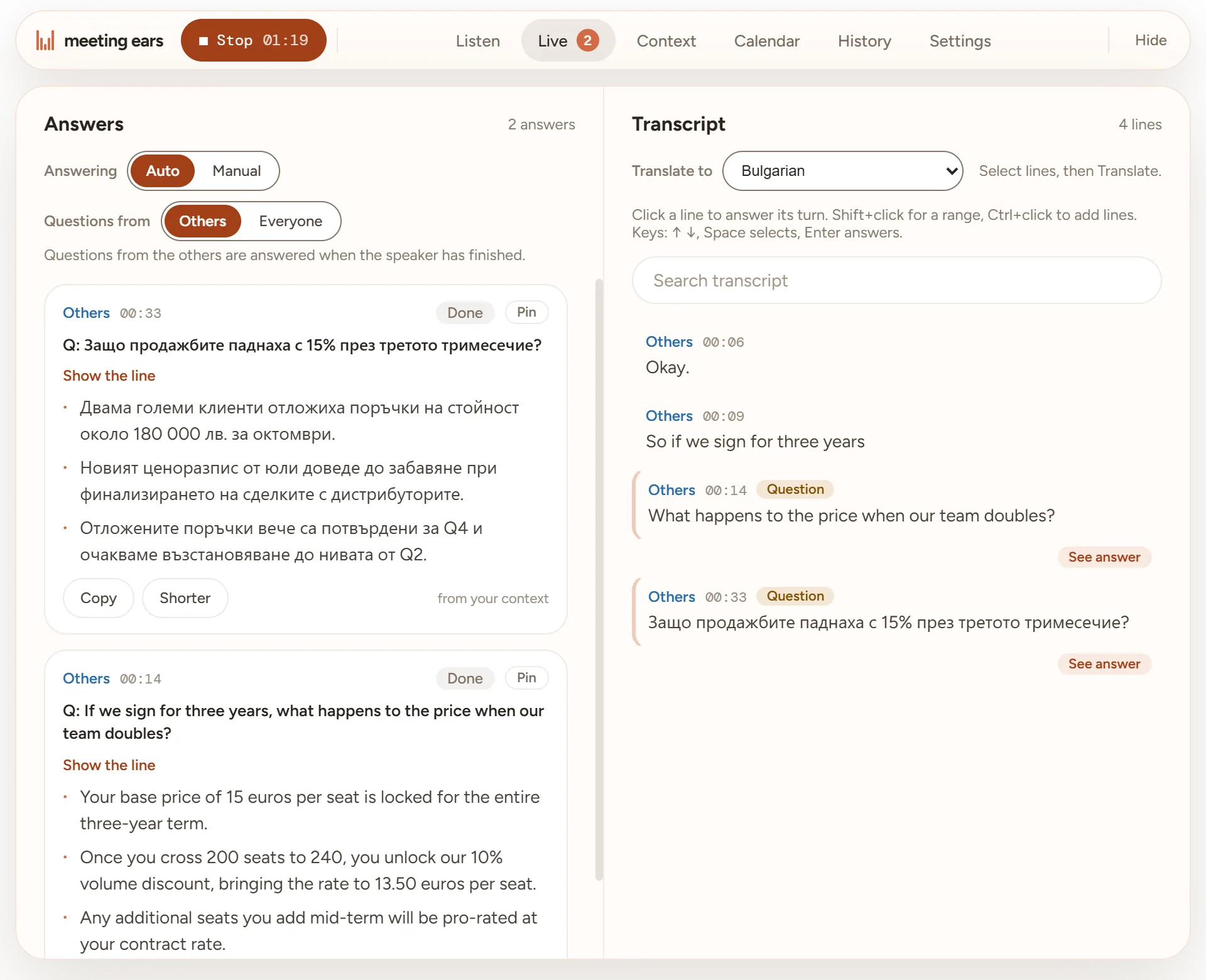Mark the 00:14 answer as Done
The image size is (1206, 980).
point(465,678)
